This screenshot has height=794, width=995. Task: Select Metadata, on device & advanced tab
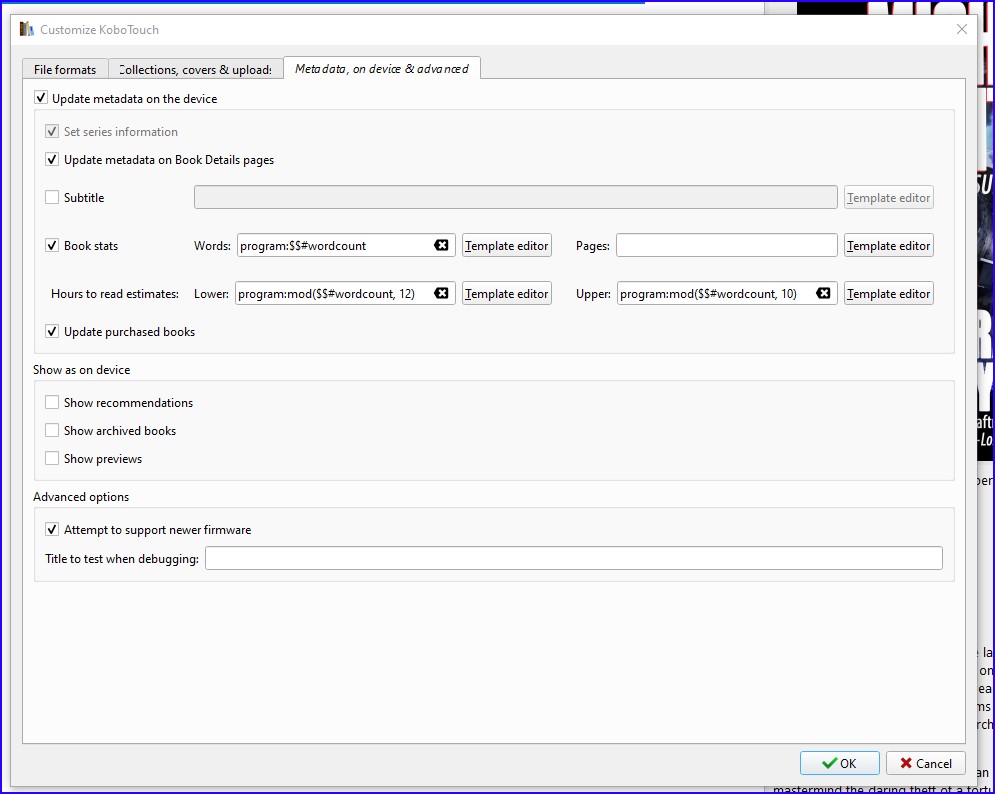tap(382, 68)
